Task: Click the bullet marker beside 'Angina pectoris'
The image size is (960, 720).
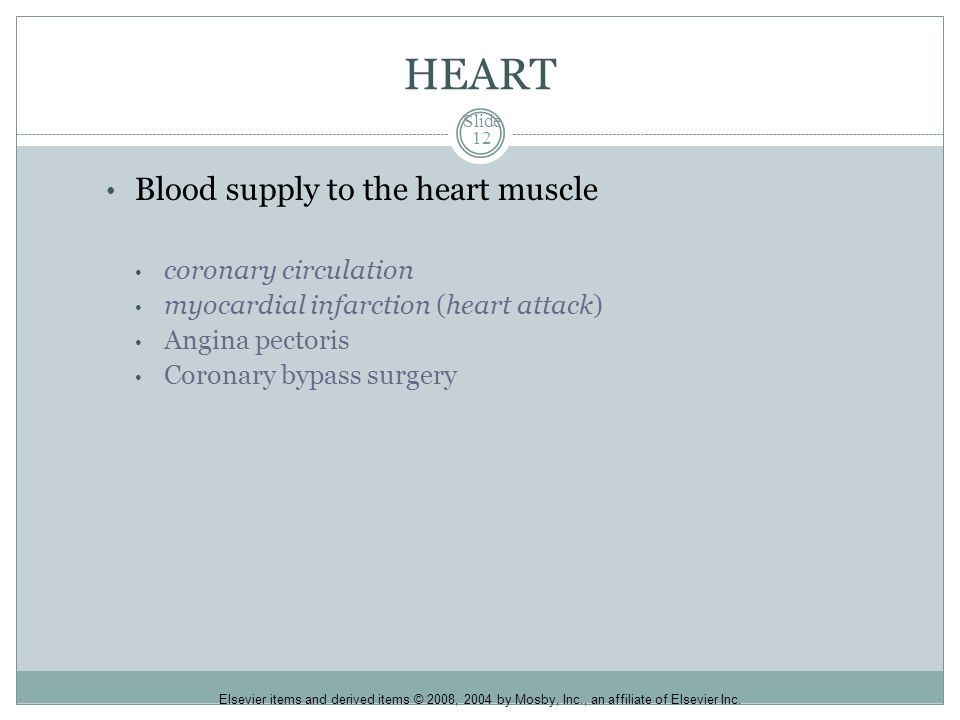Action: [x=139, y=342]
